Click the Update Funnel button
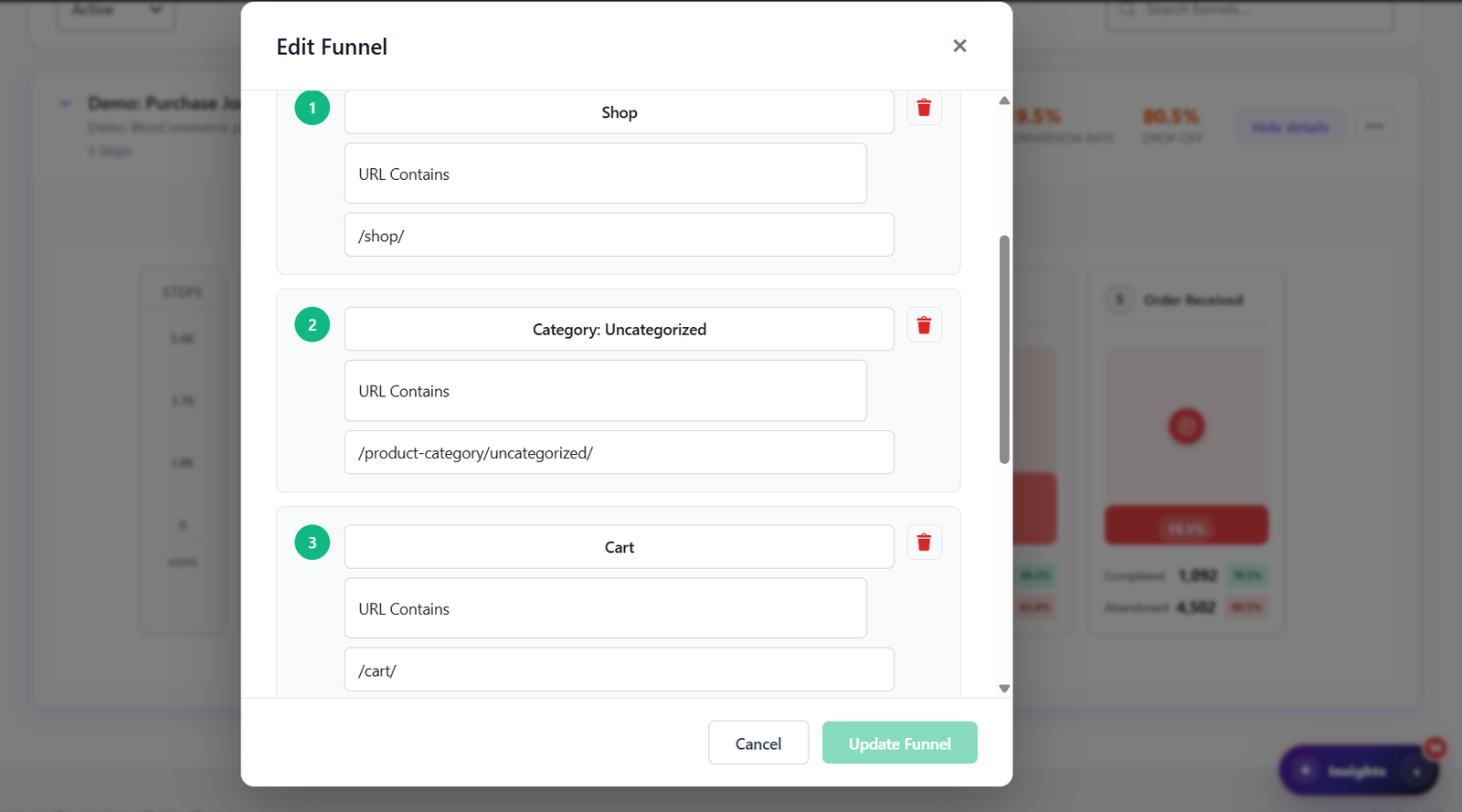The image size is (1462, 812). 899,743
